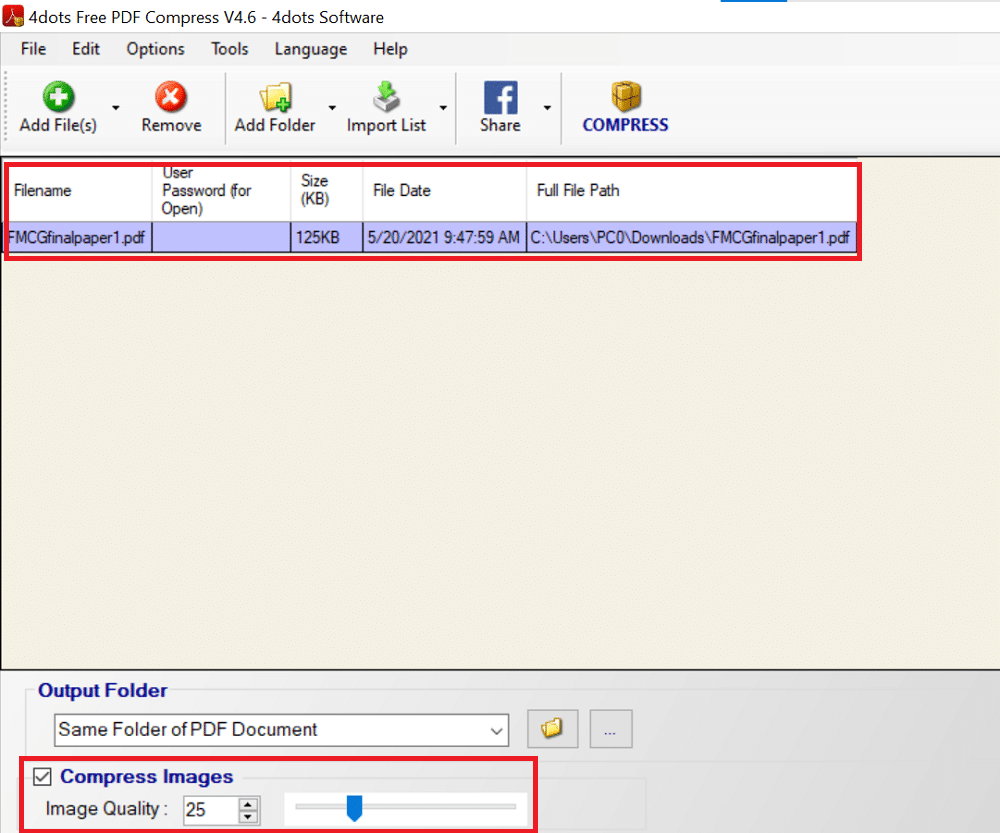Screen dimensions: 1000x833
Task: Browse output folder with yellow folder icon
Action: 550,729
